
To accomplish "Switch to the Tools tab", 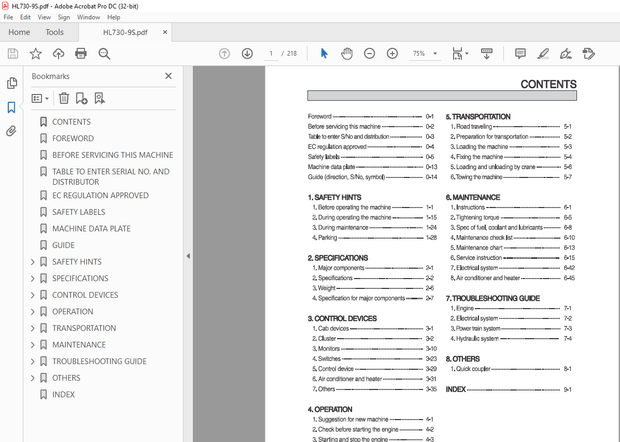I will [54, 32].
